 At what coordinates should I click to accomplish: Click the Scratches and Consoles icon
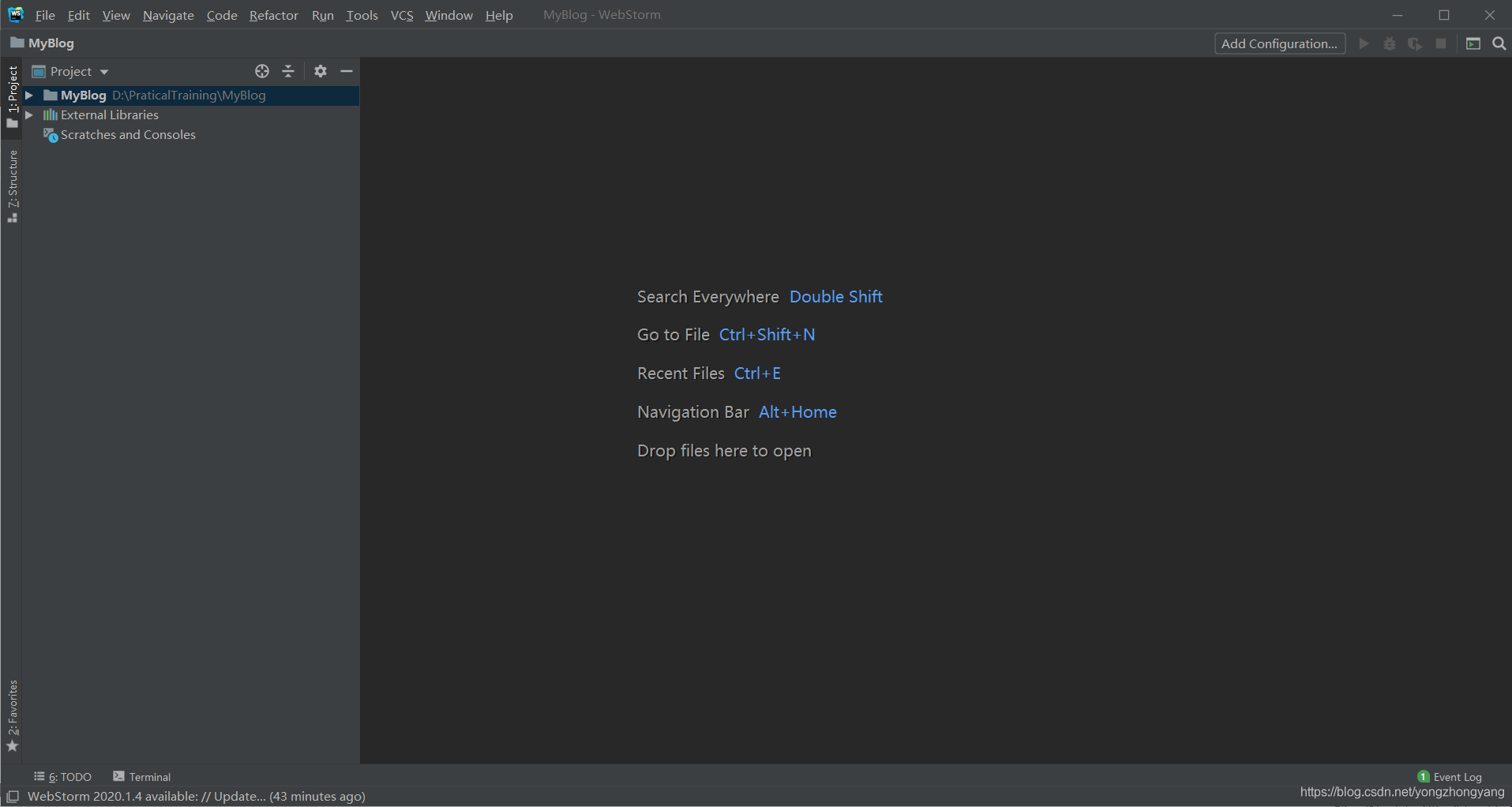pos(51,135)
